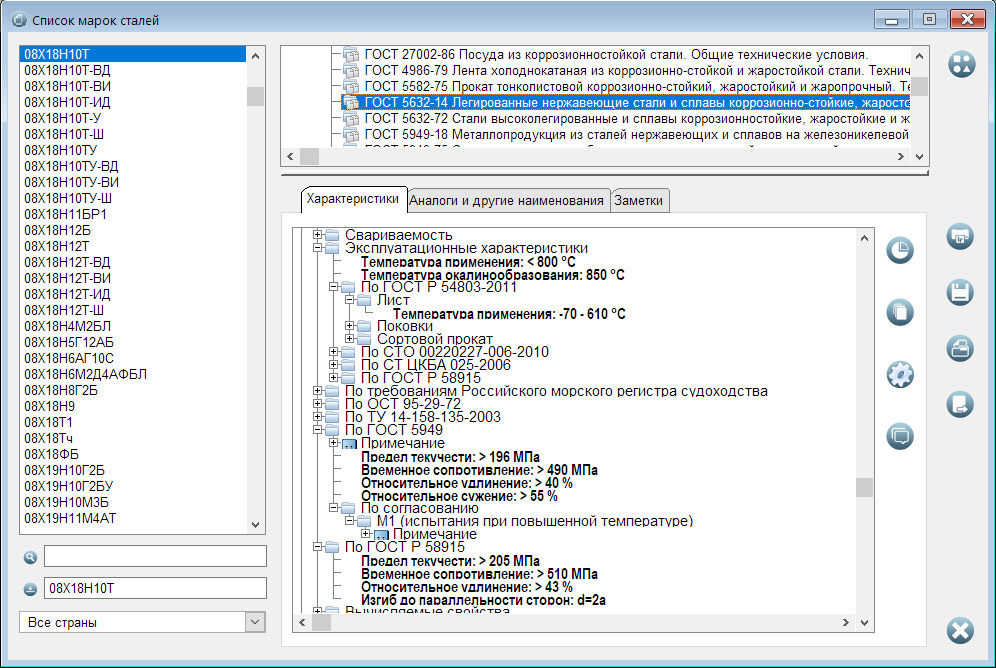Expand По СТО 00220227-006-2010 node
Image resolution: width=996 pixels, height=668 pixels.
point(333,352)
